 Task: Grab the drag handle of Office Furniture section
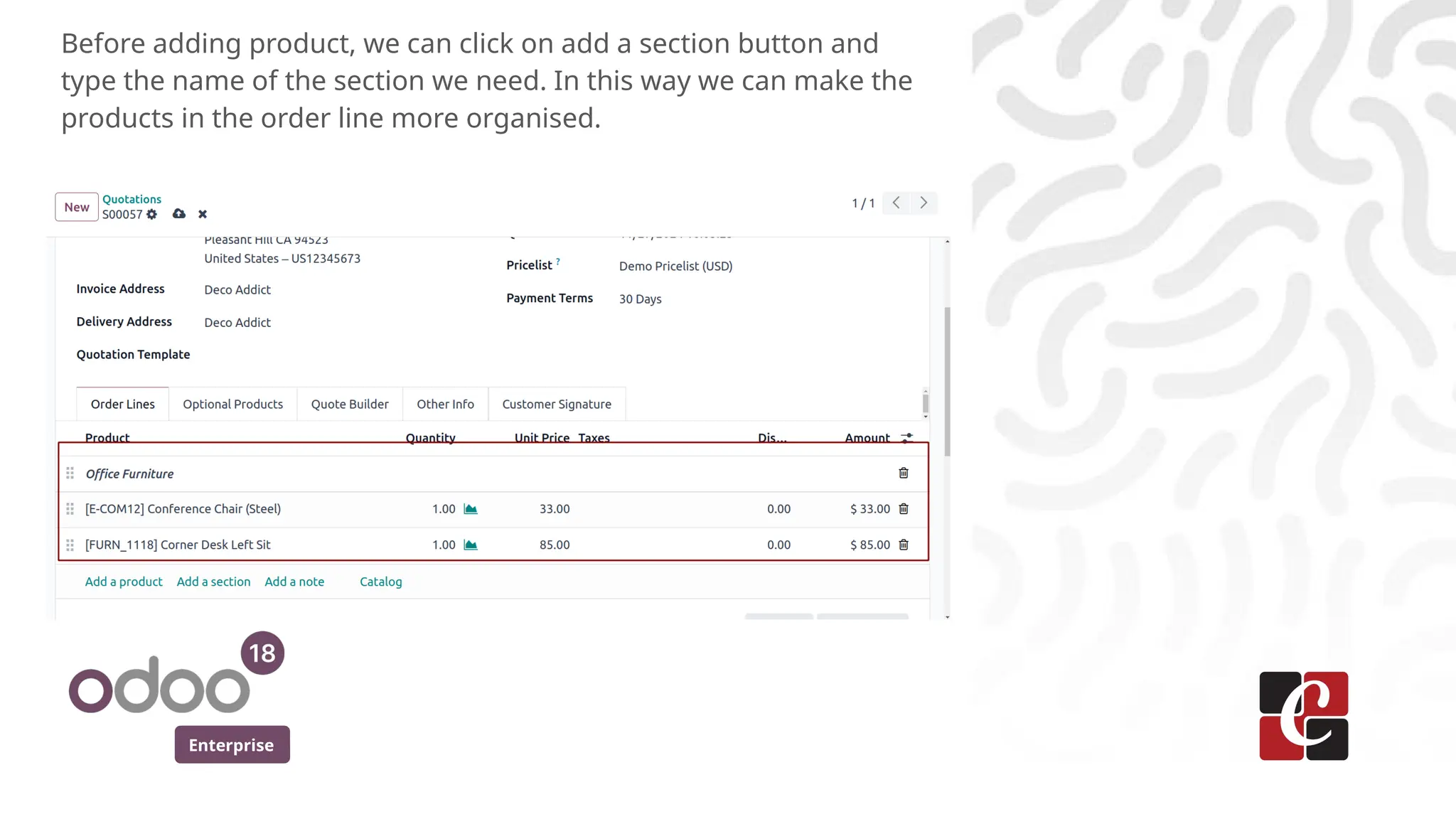pyautogui.click(x=70, y=473)
